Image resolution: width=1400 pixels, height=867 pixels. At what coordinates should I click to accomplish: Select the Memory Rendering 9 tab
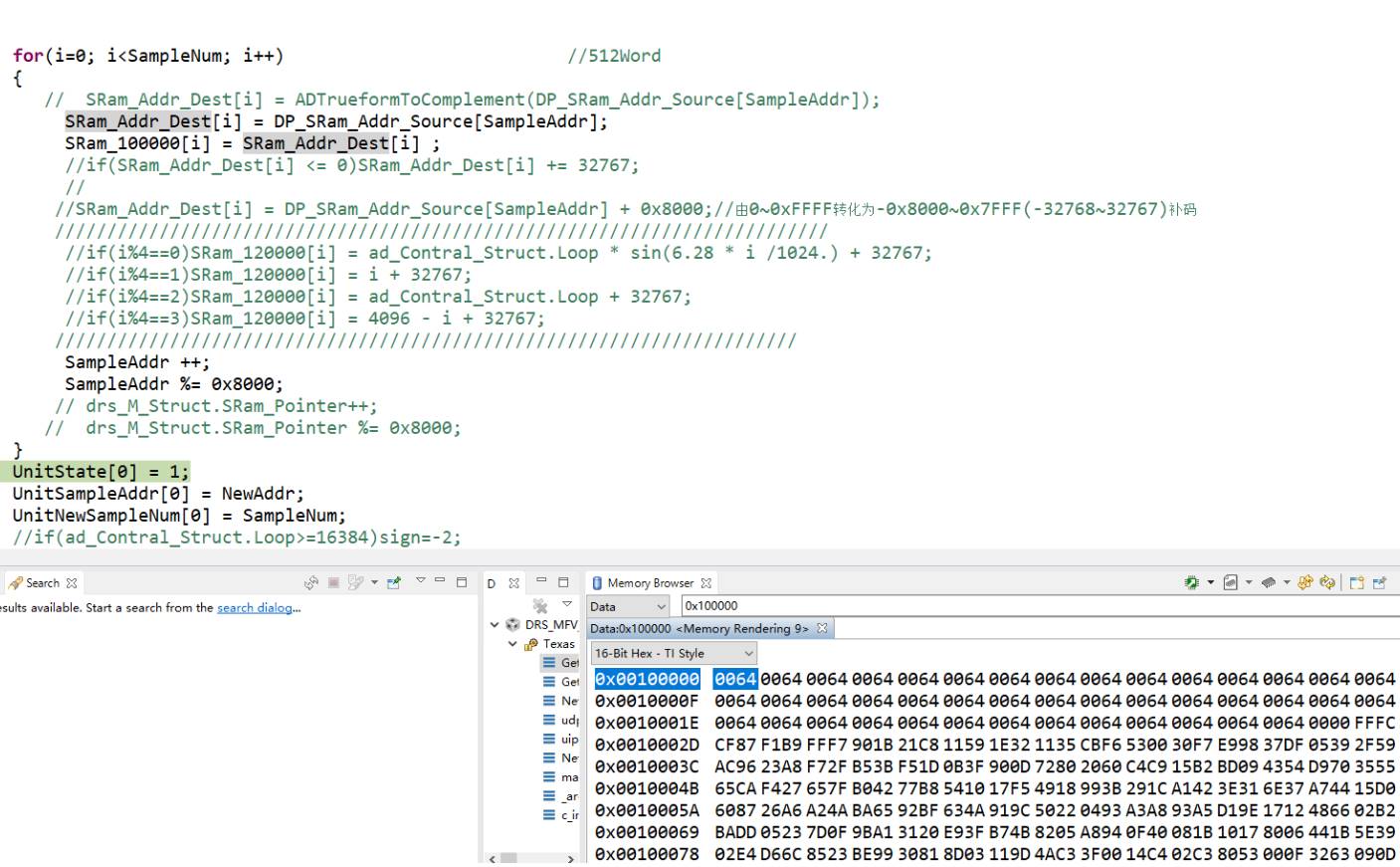coord(700,629)
